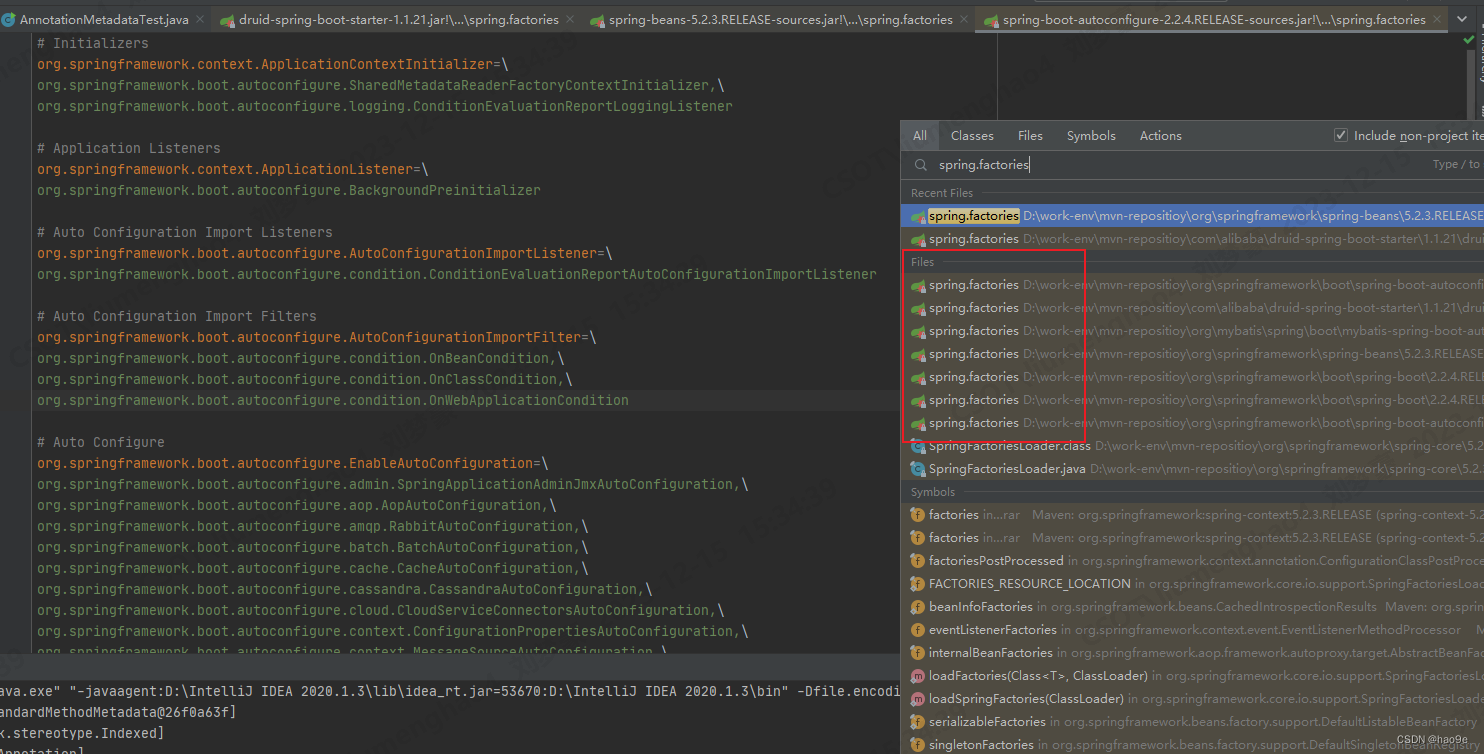1484x754 pixels.
Task: Go to the singletonFactories symbol
Action: coord(1192,744)
